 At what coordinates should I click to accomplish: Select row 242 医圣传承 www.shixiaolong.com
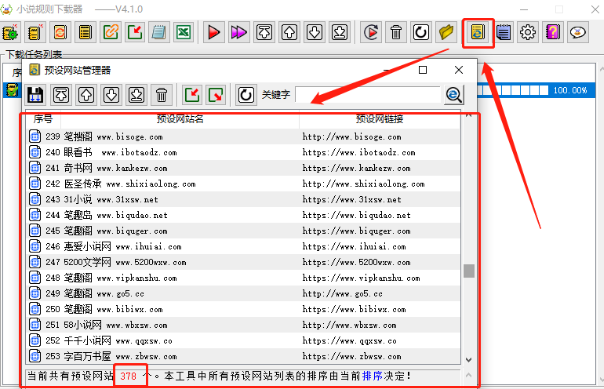pyautogui.click(x=243, y=184)
